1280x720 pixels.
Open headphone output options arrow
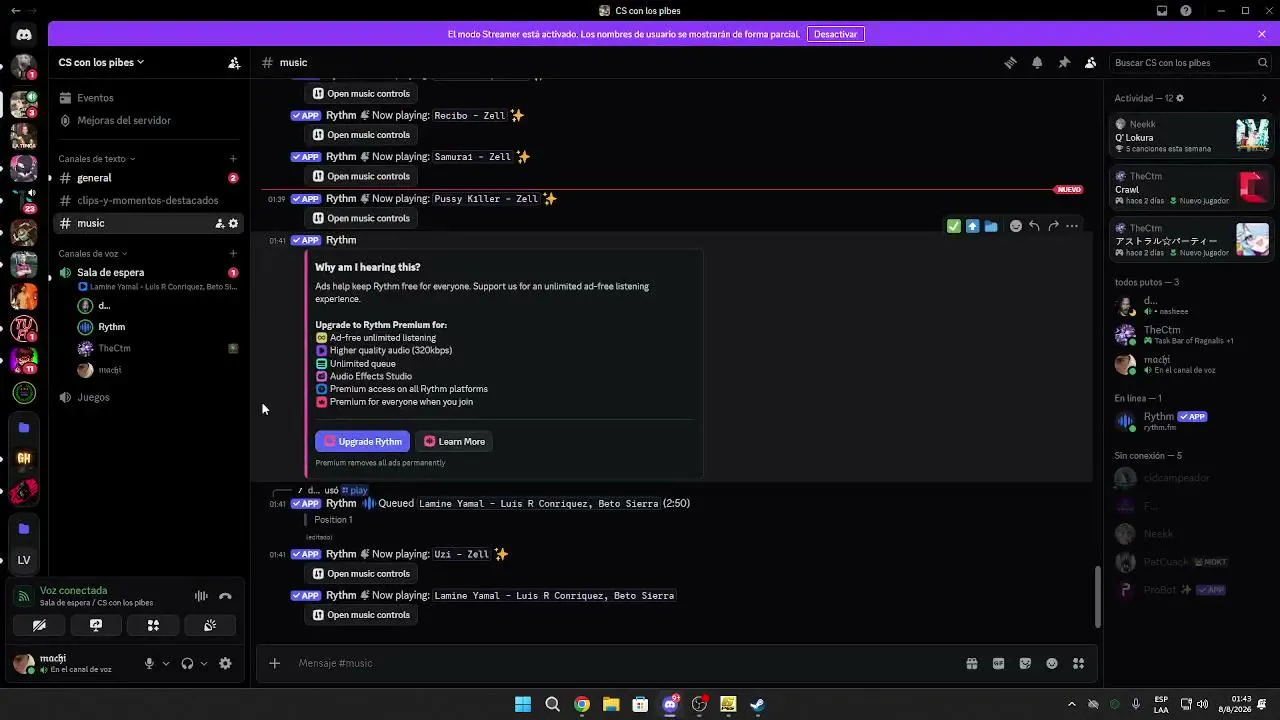pyautogui.click(x=204, y=663)
